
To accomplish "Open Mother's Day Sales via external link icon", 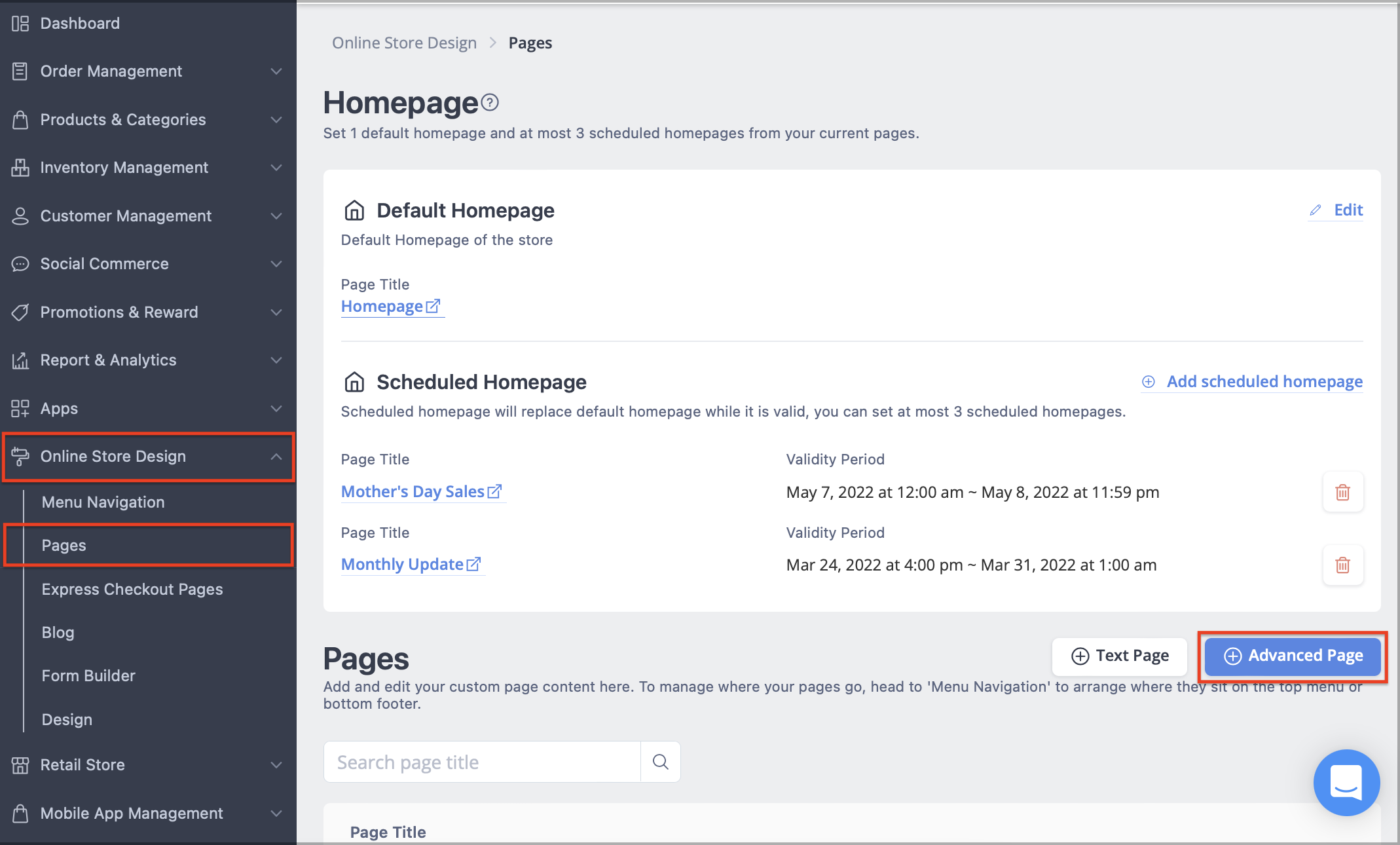I will (x=496, y=491).
